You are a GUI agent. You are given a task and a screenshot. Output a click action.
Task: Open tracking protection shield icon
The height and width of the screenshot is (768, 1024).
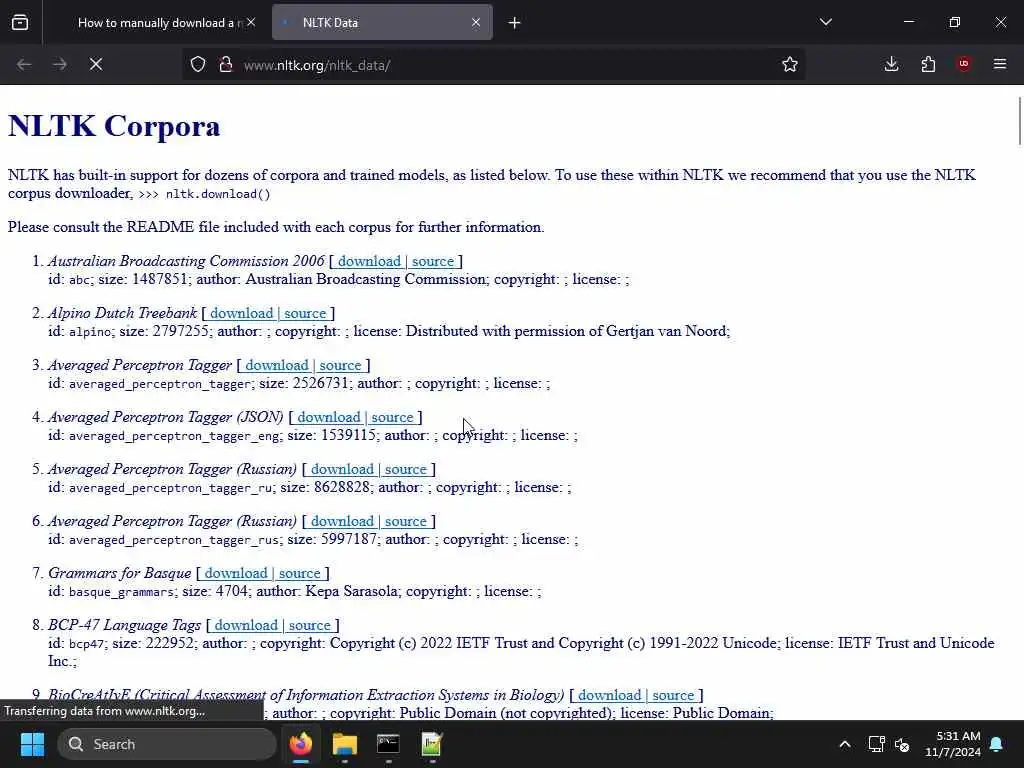(198, 64)
